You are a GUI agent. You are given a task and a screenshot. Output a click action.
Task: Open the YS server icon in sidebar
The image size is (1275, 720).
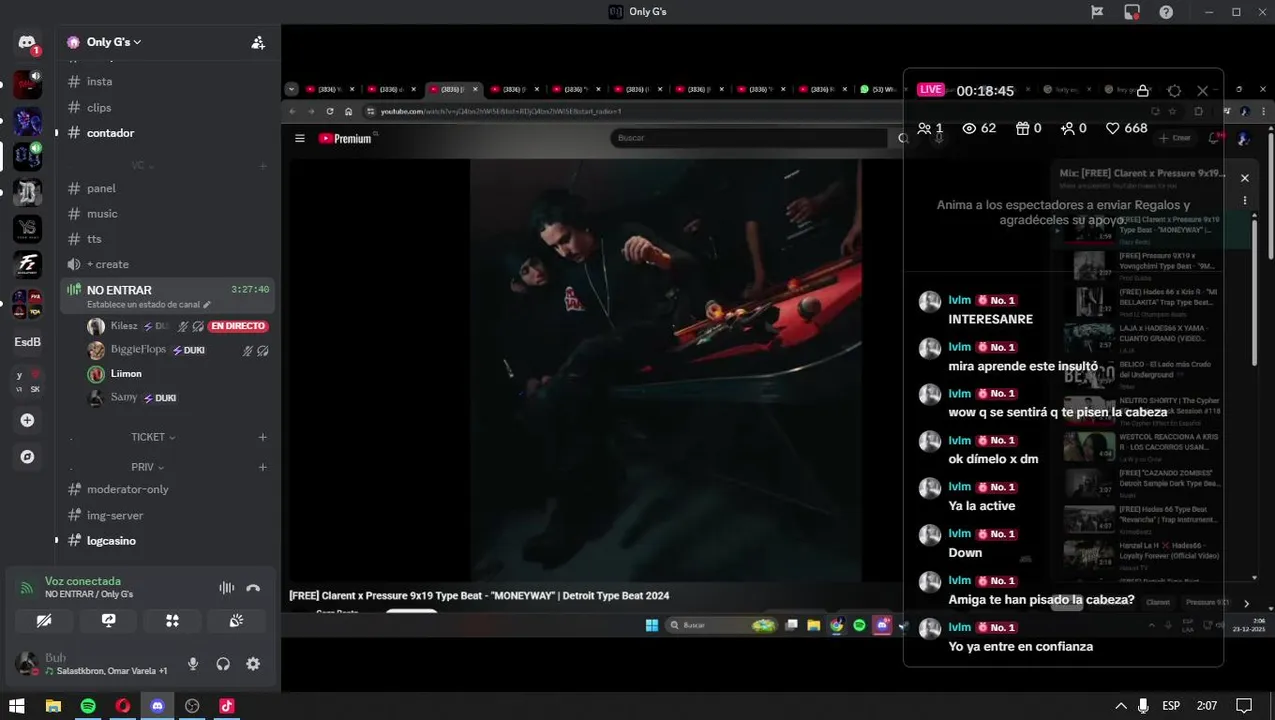27,229
